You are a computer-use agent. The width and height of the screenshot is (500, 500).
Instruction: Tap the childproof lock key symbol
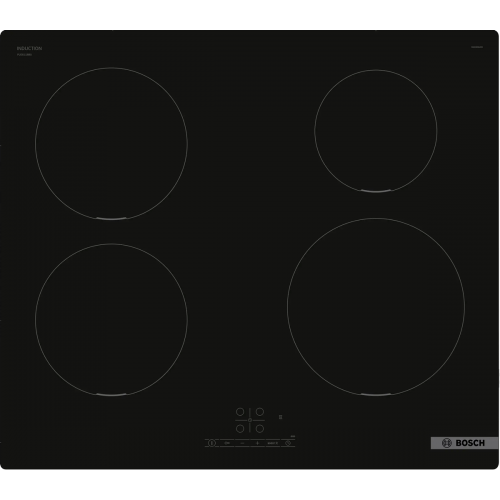(x=227, y=443)
